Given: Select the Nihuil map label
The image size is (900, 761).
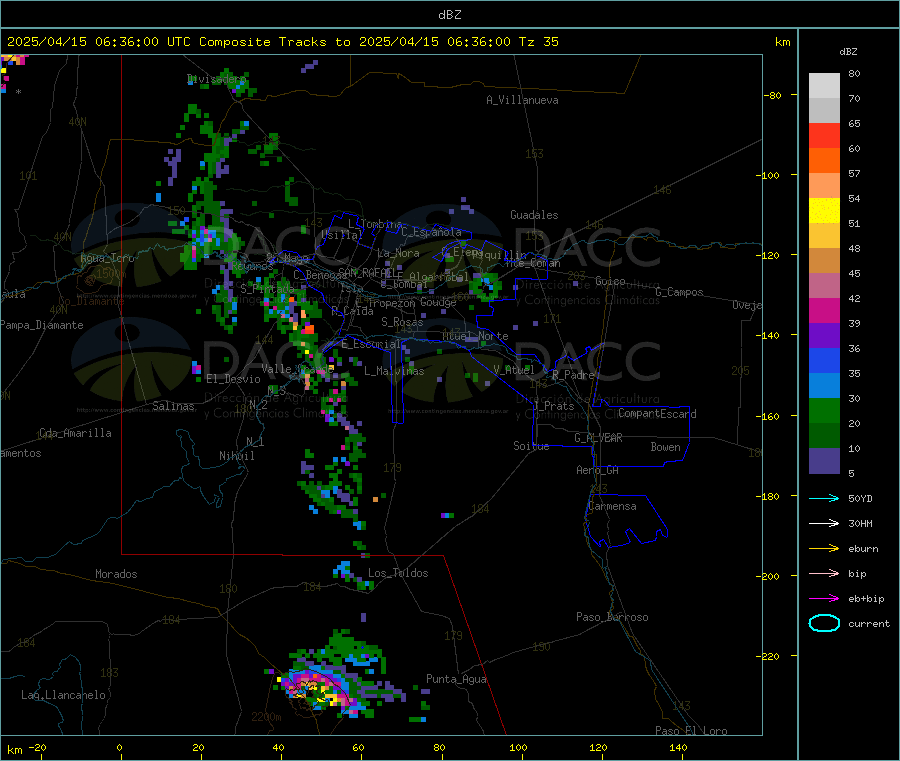Looking at the screenshot, I should tap(236, 456).
